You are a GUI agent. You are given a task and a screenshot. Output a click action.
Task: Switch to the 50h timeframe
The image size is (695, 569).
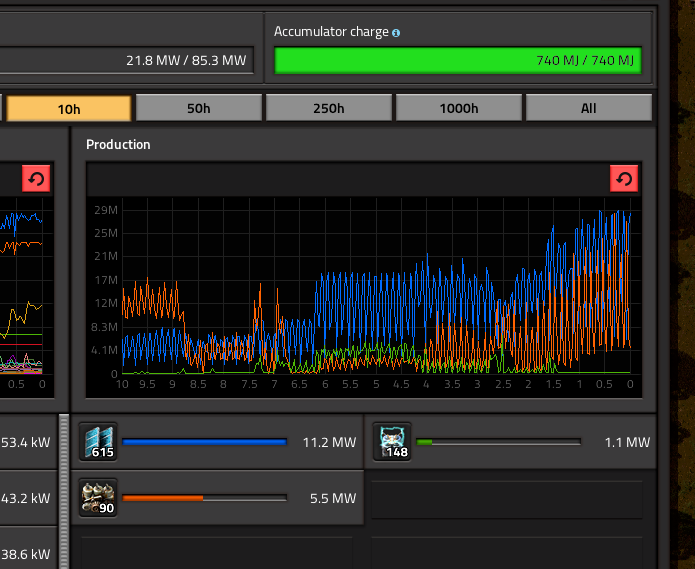tap(198, 108)
